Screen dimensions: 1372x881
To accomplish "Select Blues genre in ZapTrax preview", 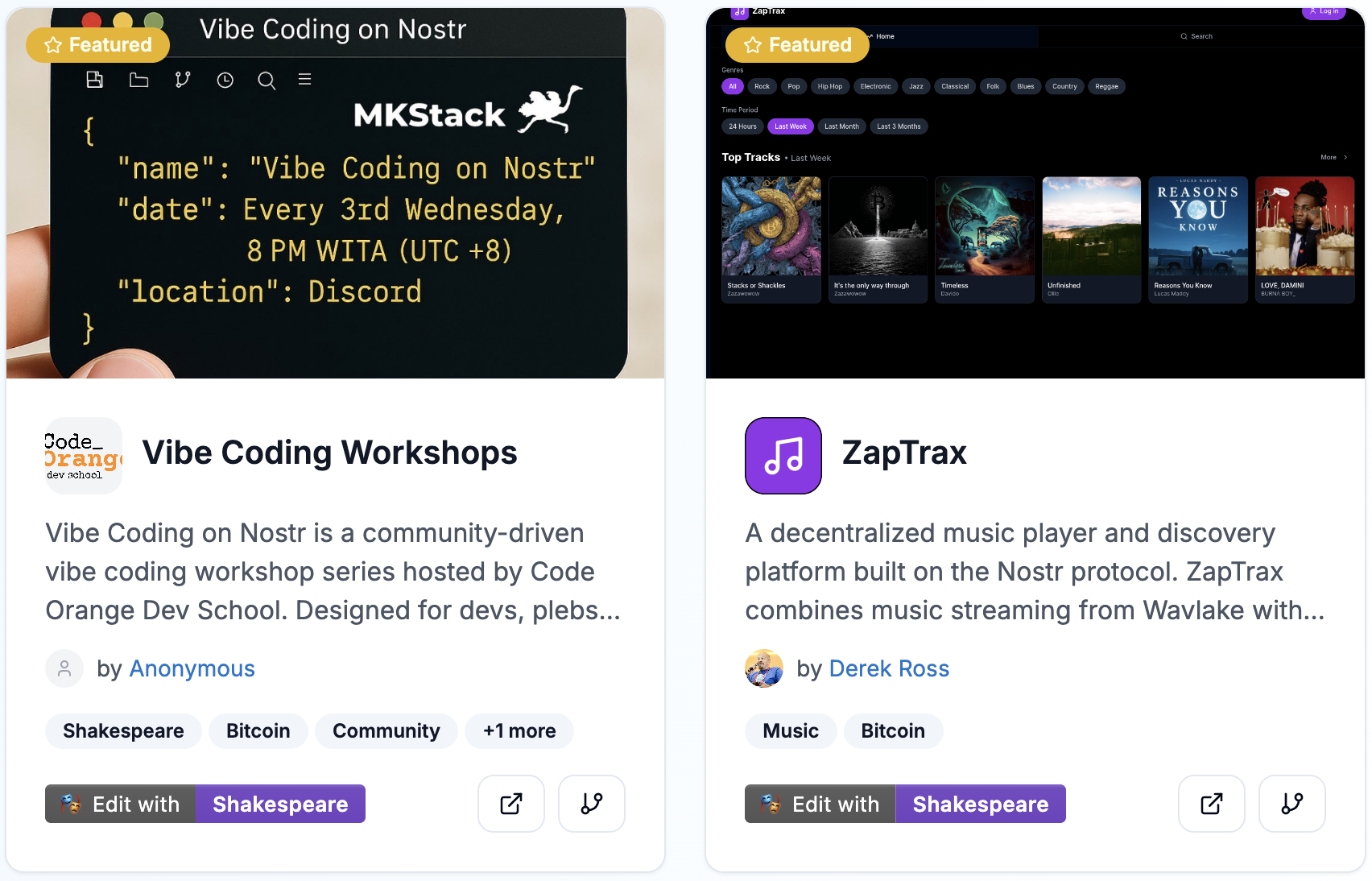I will tap(1026, 86).
